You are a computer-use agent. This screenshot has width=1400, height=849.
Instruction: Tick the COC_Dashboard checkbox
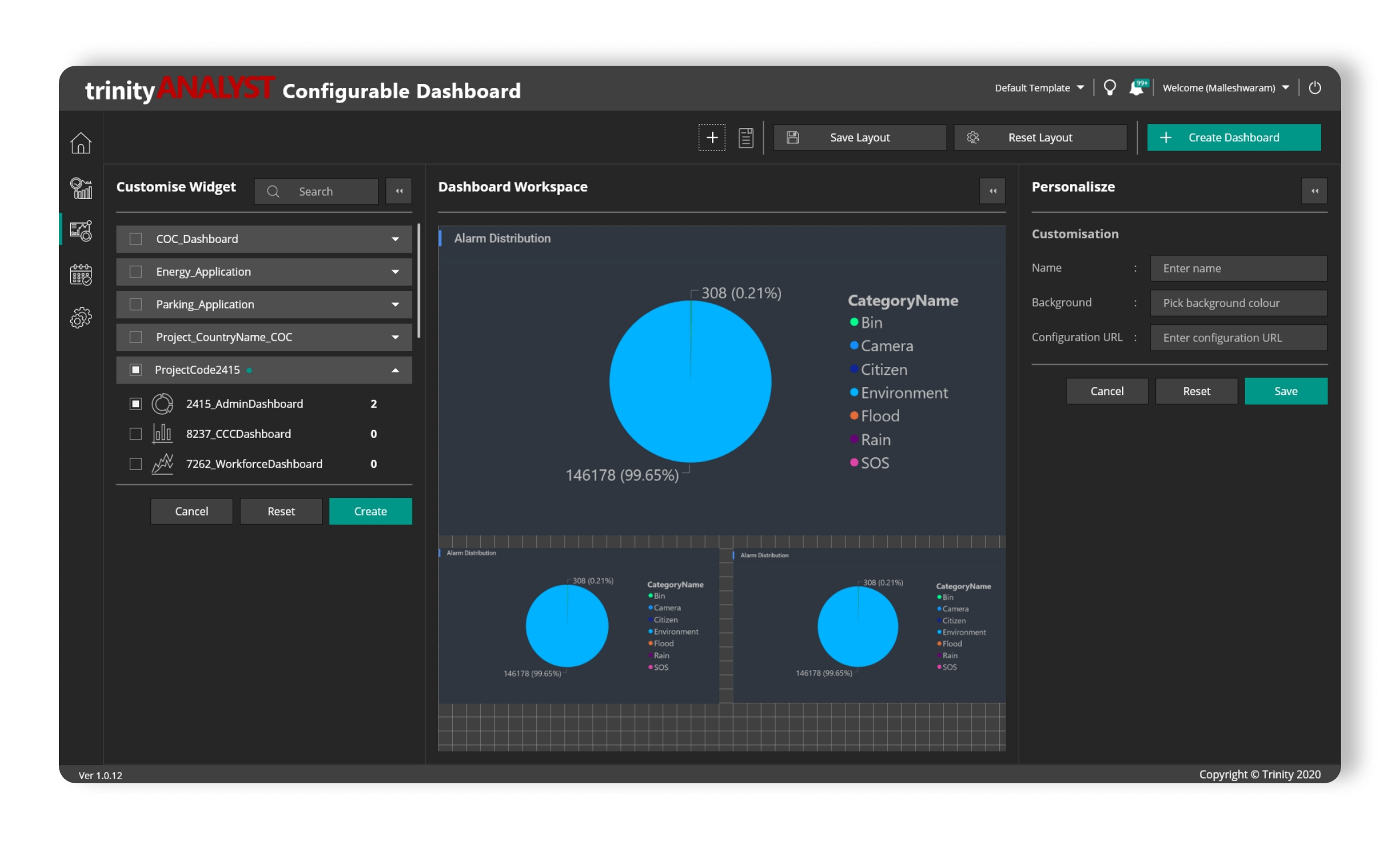(x=136, y=239)
